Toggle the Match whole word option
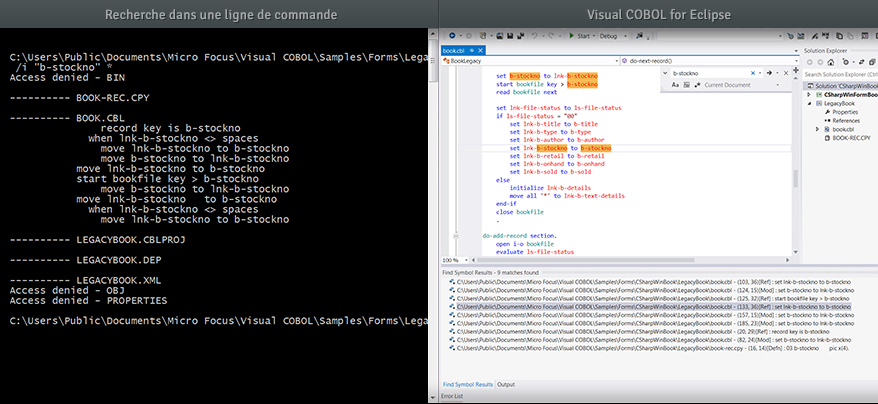Screen dimensions: 878x404 (686, 86)
